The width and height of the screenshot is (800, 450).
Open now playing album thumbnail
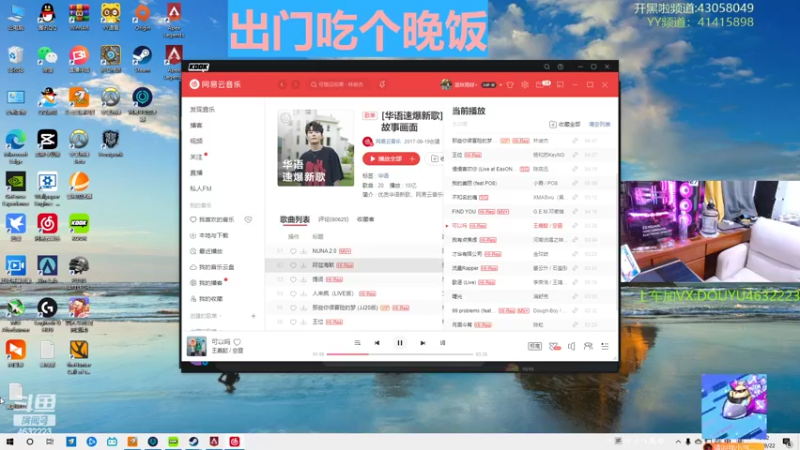196,346
